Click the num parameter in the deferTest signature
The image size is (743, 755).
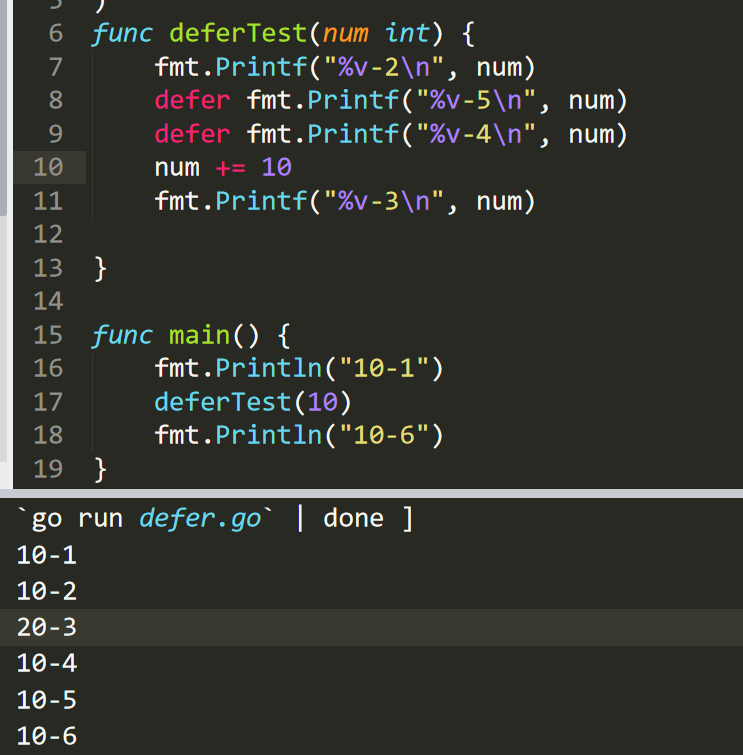pyautogui.click(x=345, y=33)
